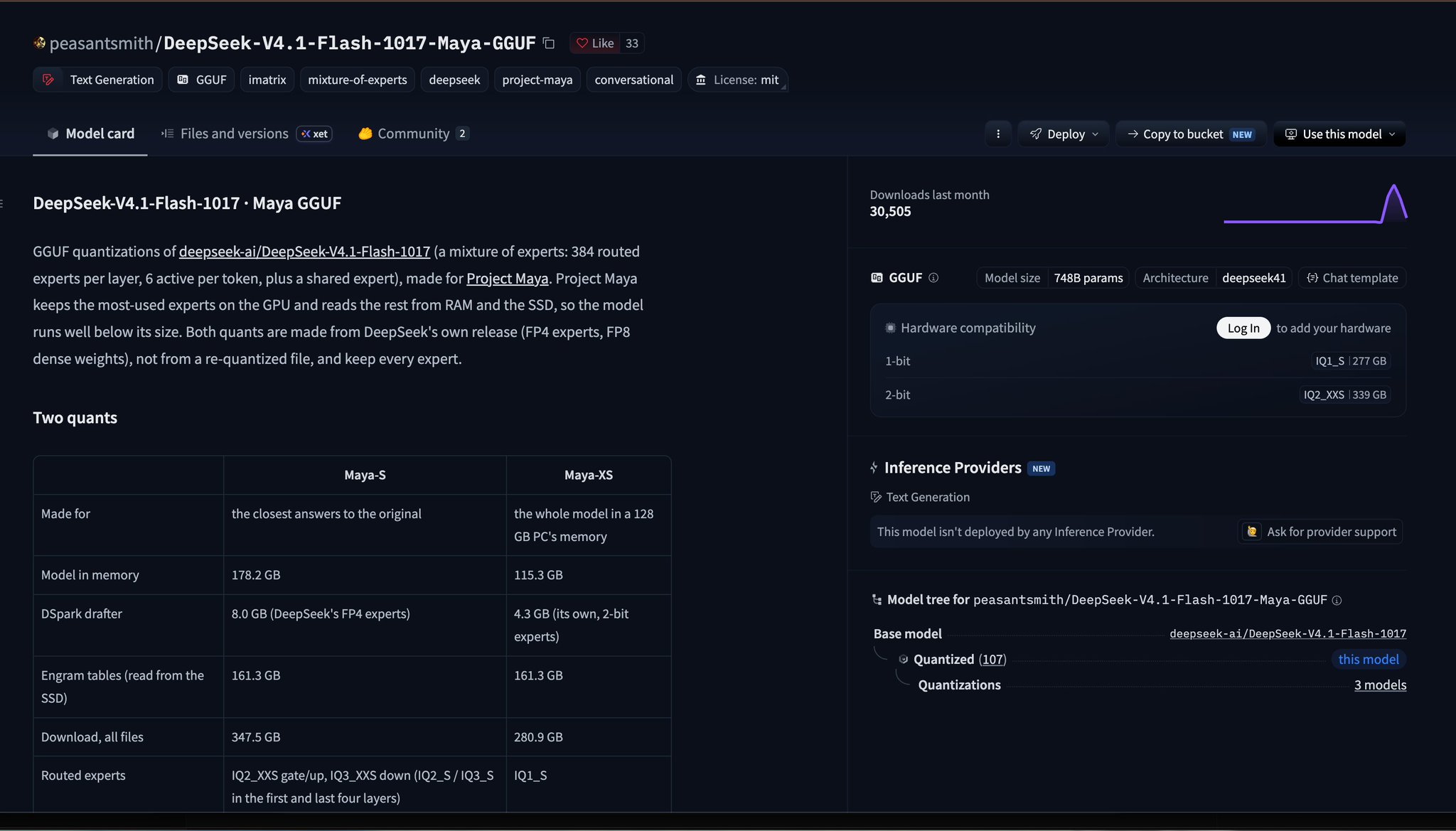1456x831 pixels.
Task: Click the Model tree info icon
Action: tap(1337, 601)
